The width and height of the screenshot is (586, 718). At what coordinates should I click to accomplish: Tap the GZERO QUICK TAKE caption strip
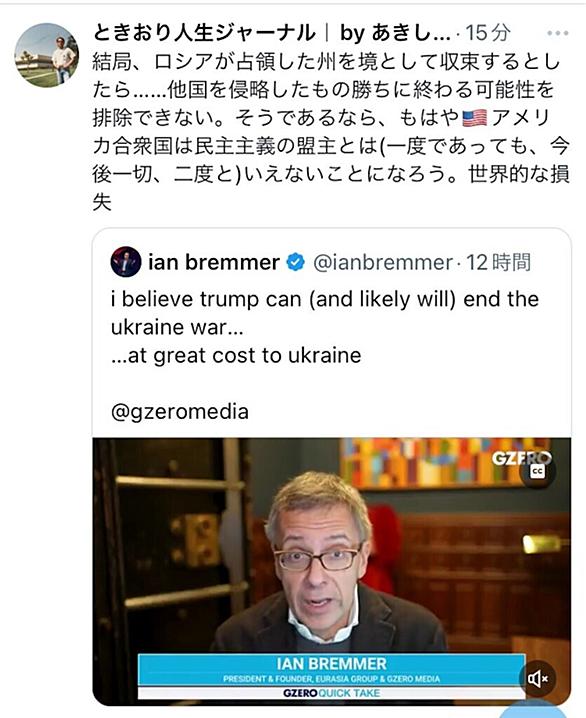coord(331,693)
